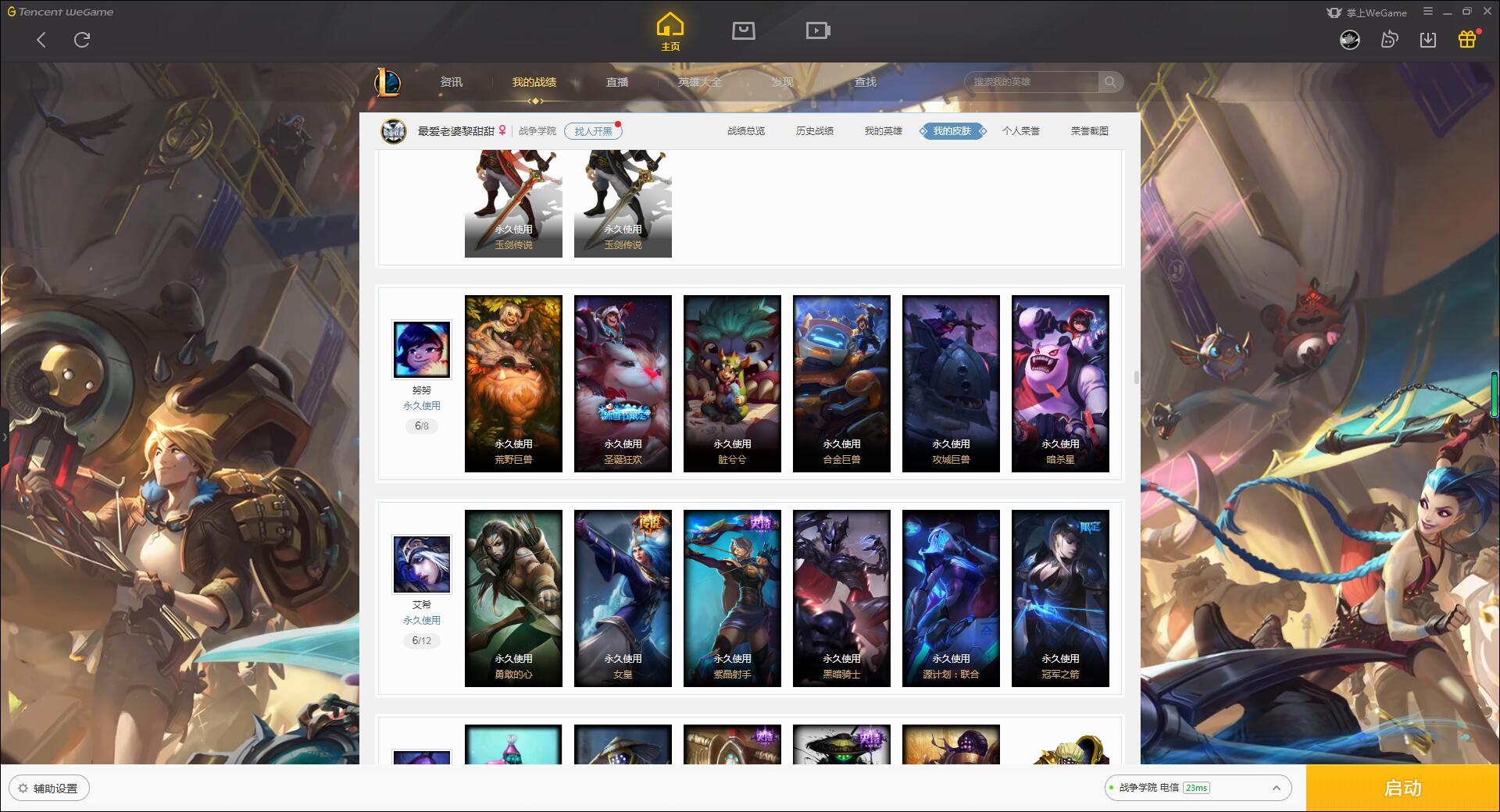
Task: Click the magnifier search button
Action: click(1110, 82)
